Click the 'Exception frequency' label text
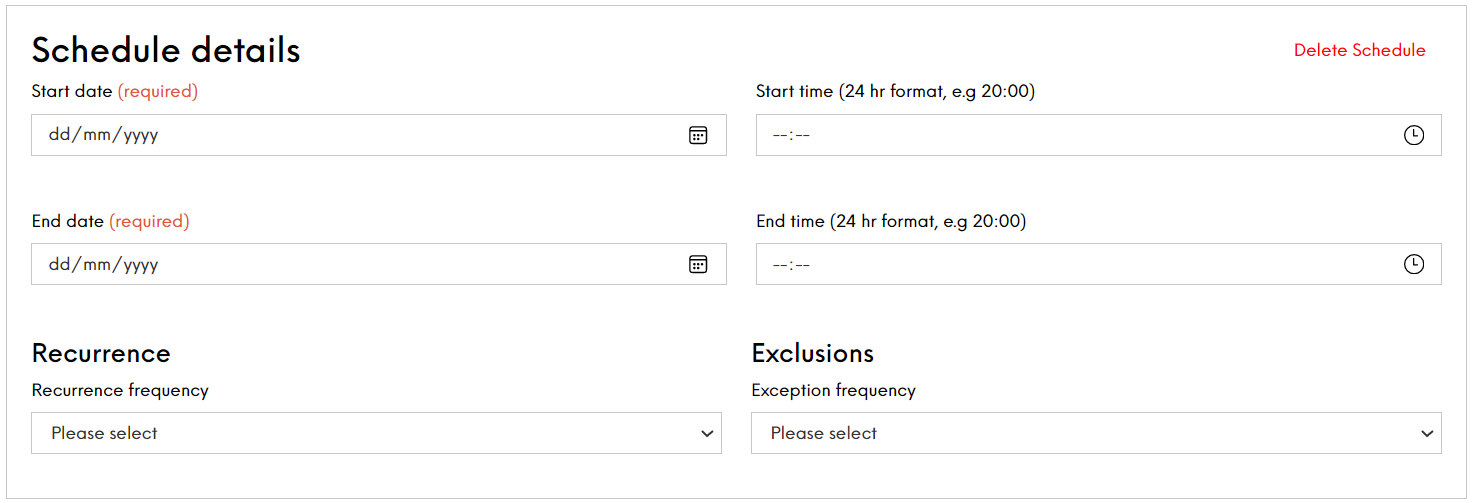This screenshot has width=1473, height=503. (x=834, y=390)
